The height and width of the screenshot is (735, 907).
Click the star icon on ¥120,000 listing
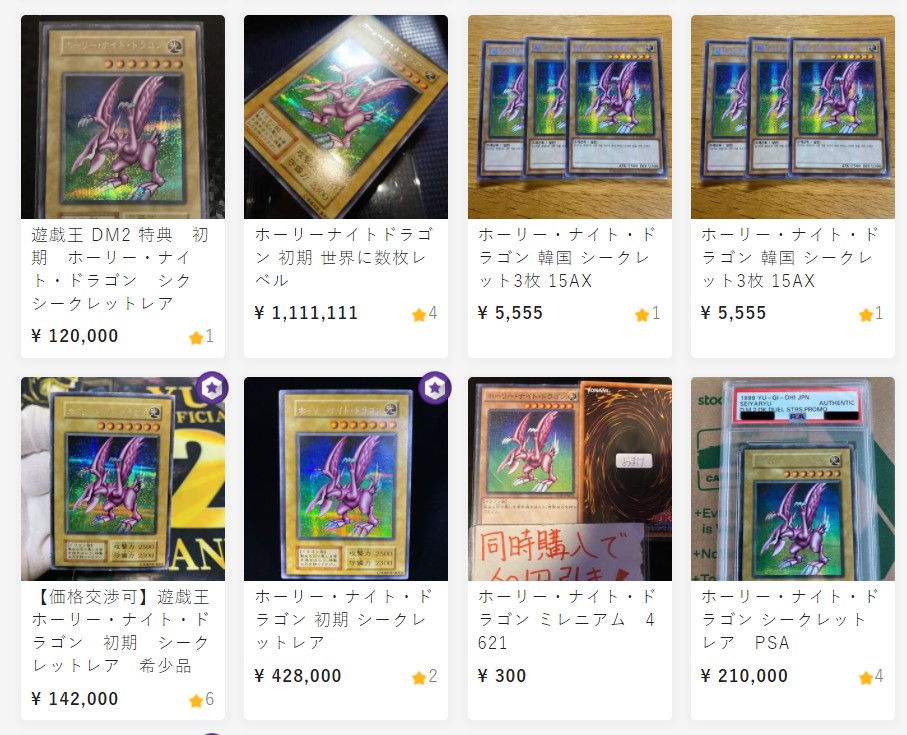[196, 338]
